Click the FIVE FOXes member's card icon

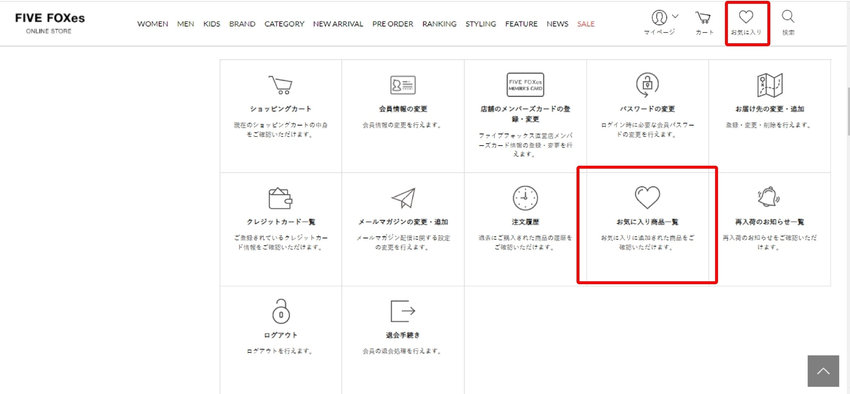(x=525, y=85)
